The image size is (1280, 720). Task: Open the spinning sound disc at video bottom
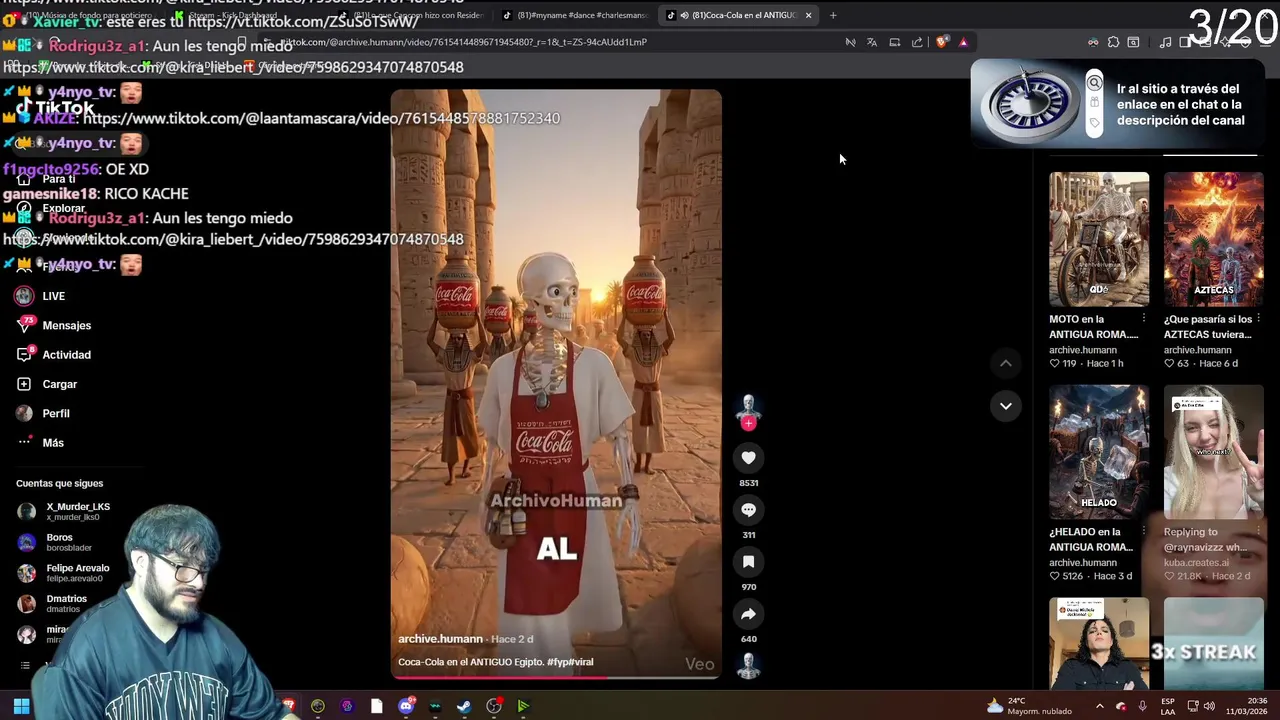click(x=748, y=666)
